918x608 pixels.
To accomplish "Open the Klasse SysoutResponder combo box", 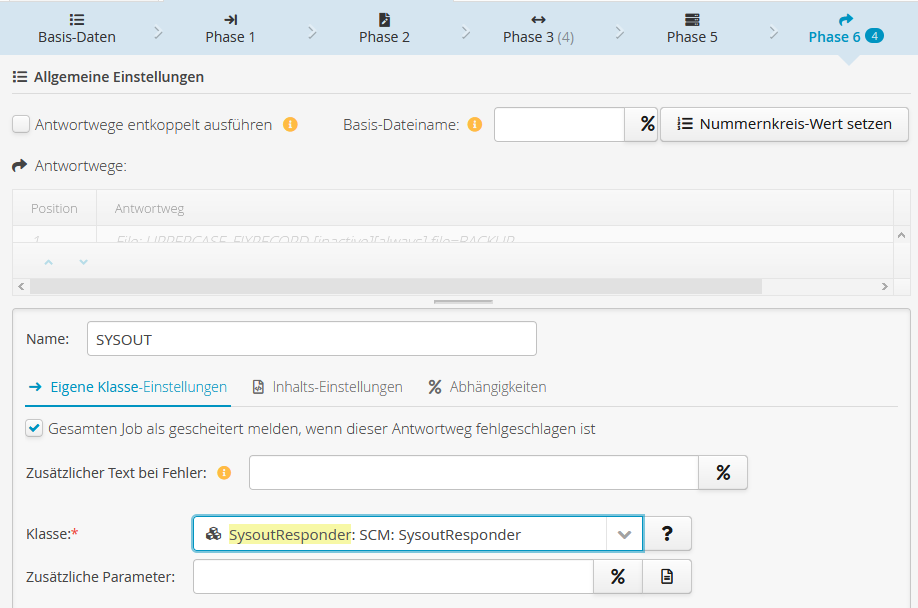I will 400,534.
